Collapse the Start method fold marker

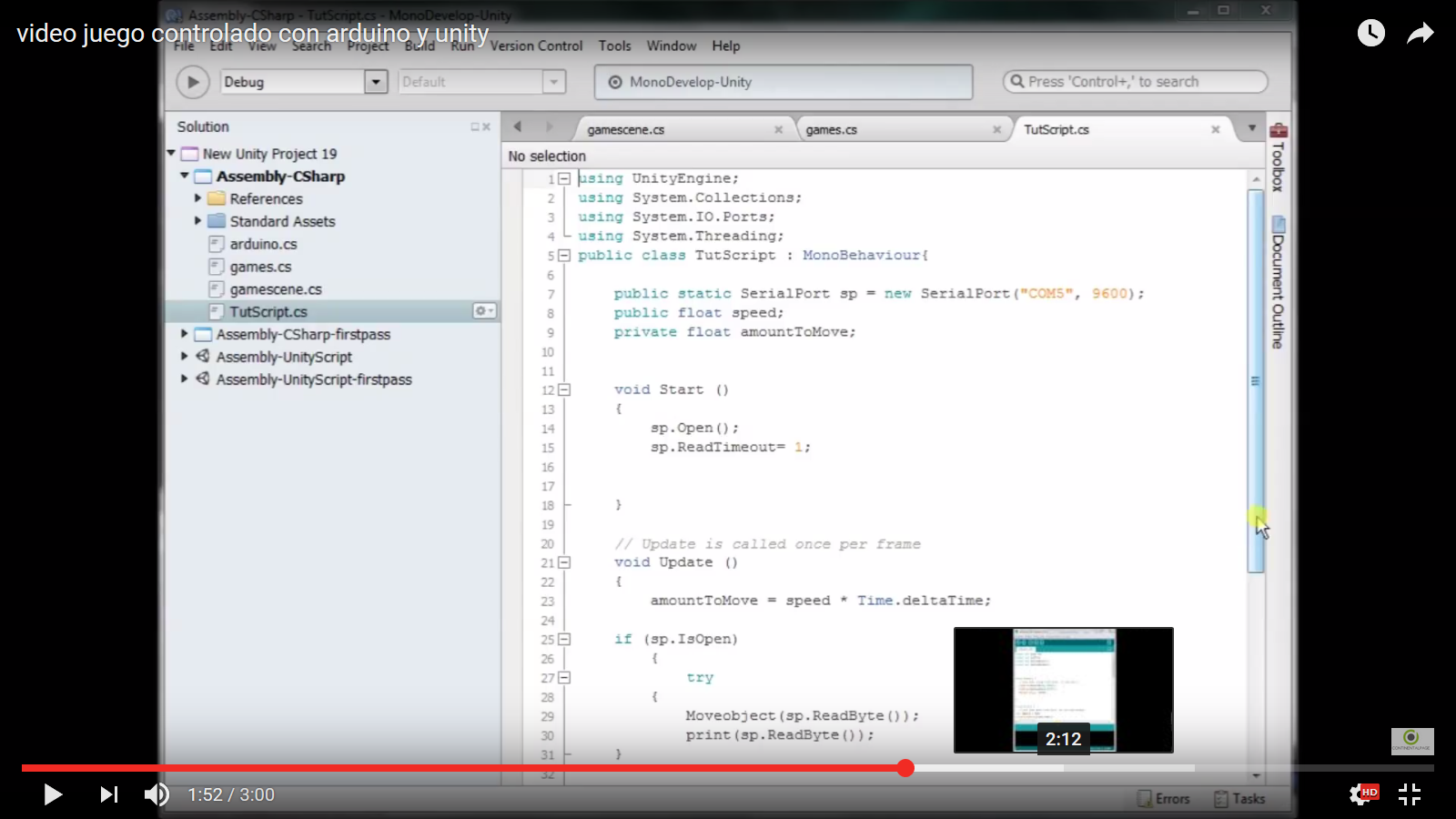564,389
